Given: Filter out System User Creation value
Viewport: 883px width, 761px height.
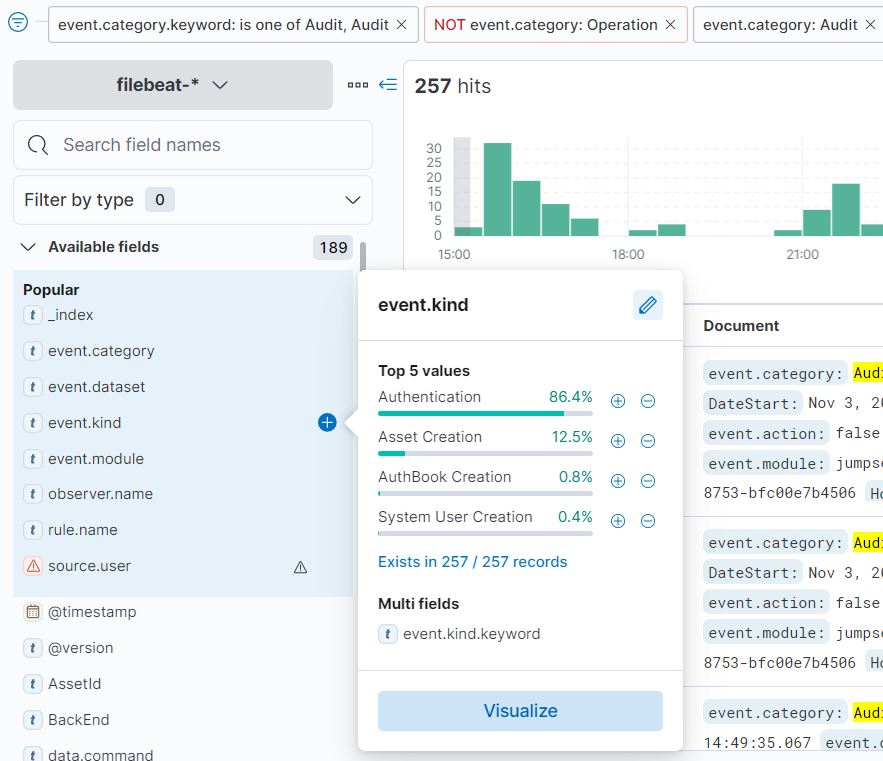Looking at the screenshot, I should click(x=648, y=520).
